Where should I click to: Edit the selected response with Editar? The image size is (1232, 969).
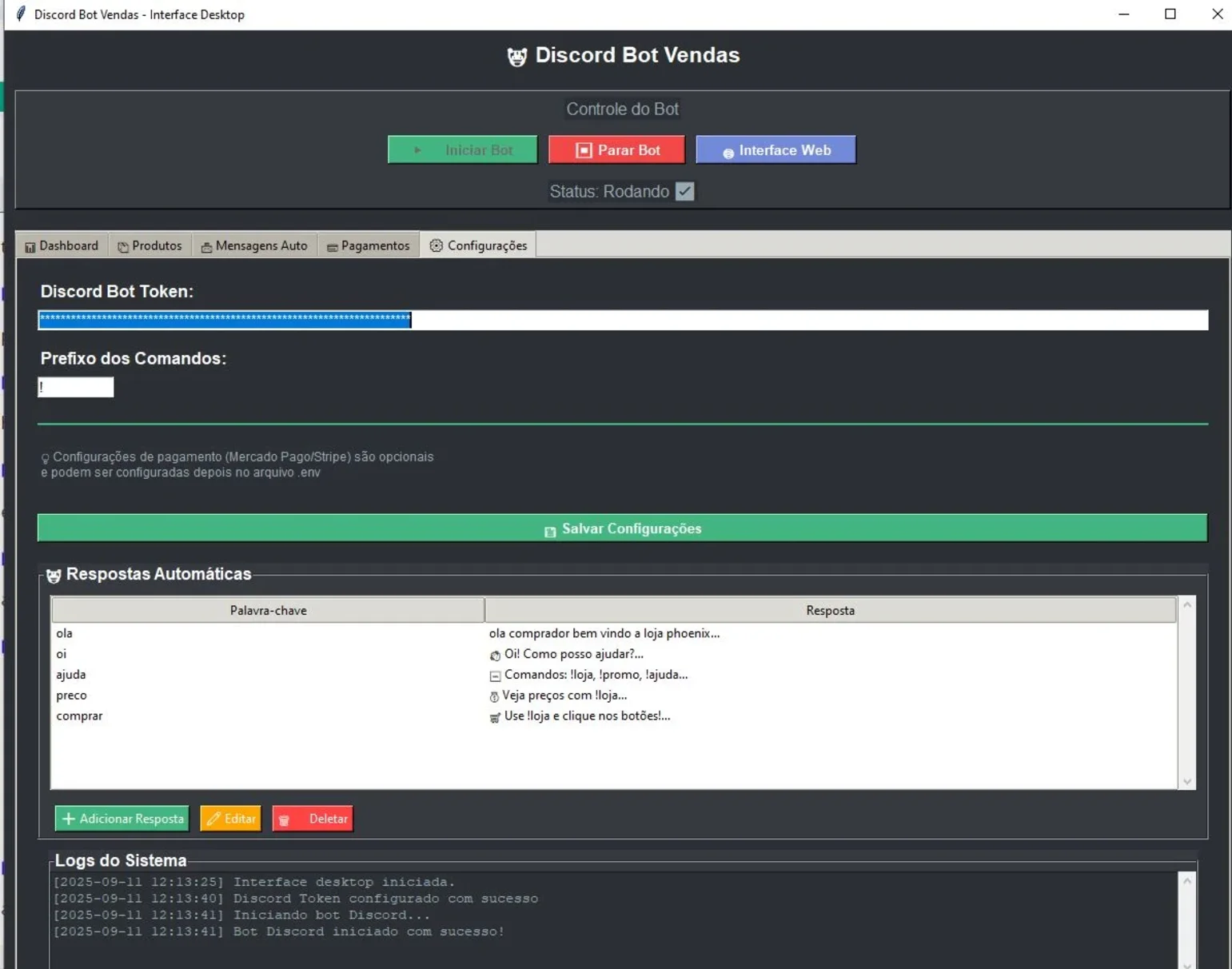pos(230,819)
